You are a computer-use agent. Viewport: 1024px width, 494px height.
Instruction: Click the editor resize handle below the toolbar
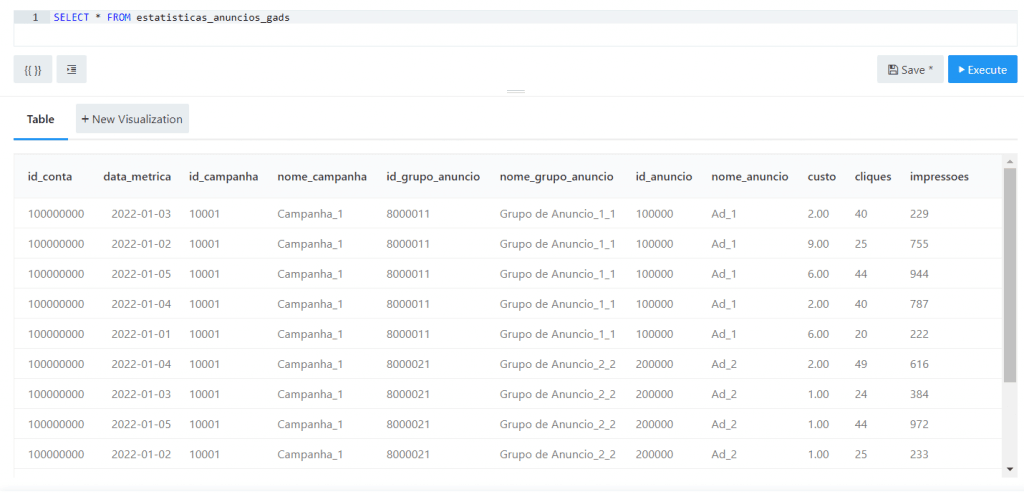pos(516,92)
